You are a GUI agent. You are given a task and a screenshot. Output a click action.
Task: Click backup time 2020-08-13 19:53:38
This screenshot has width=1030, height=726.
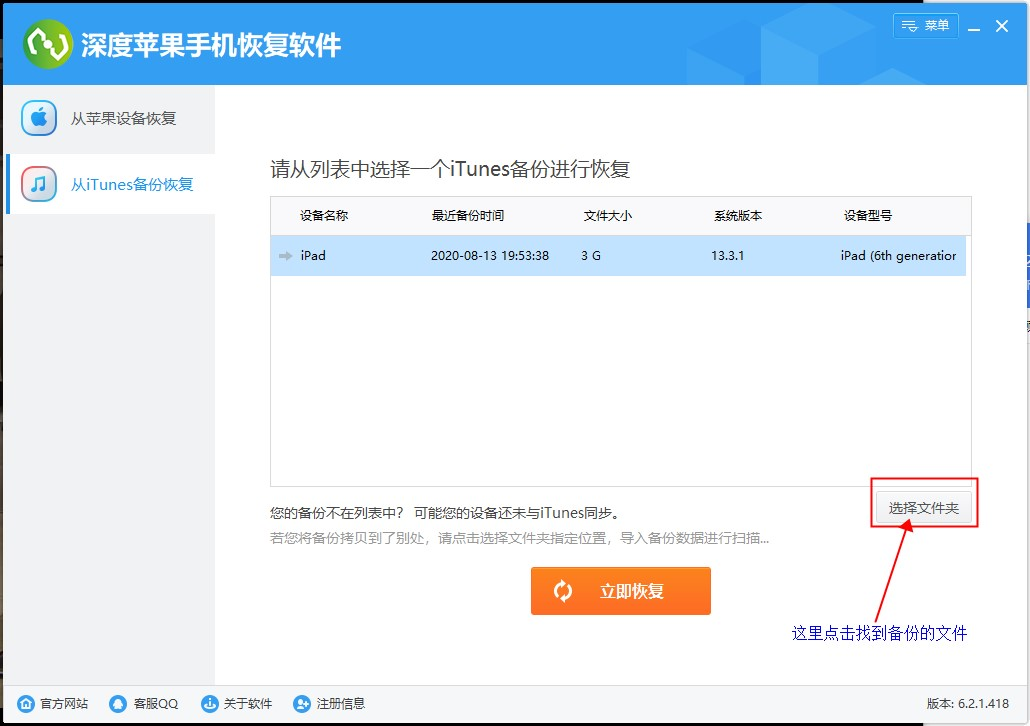(x=489, y=256)
